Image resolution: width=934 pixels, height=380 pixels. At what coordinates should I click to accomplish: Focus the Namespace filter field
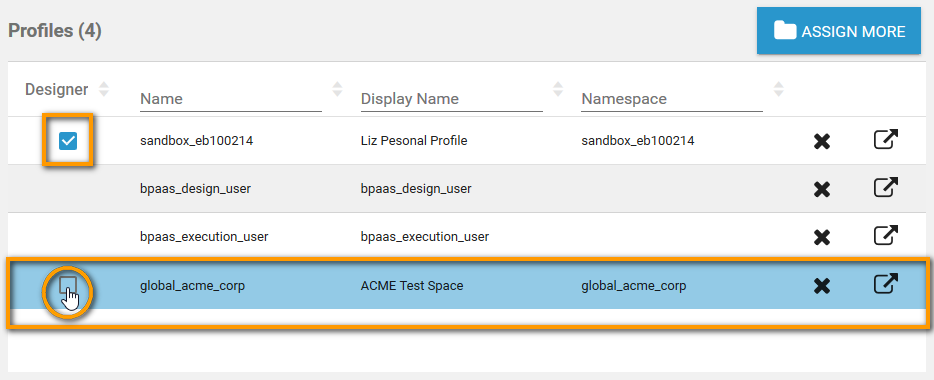(x=672, y=99)
